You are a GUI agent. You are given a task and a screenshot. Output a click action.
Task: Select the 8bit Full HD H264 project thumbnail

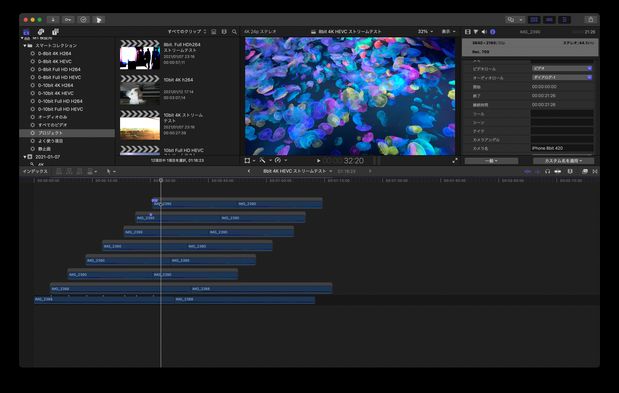pyautogui.click(x=140, y=54)
